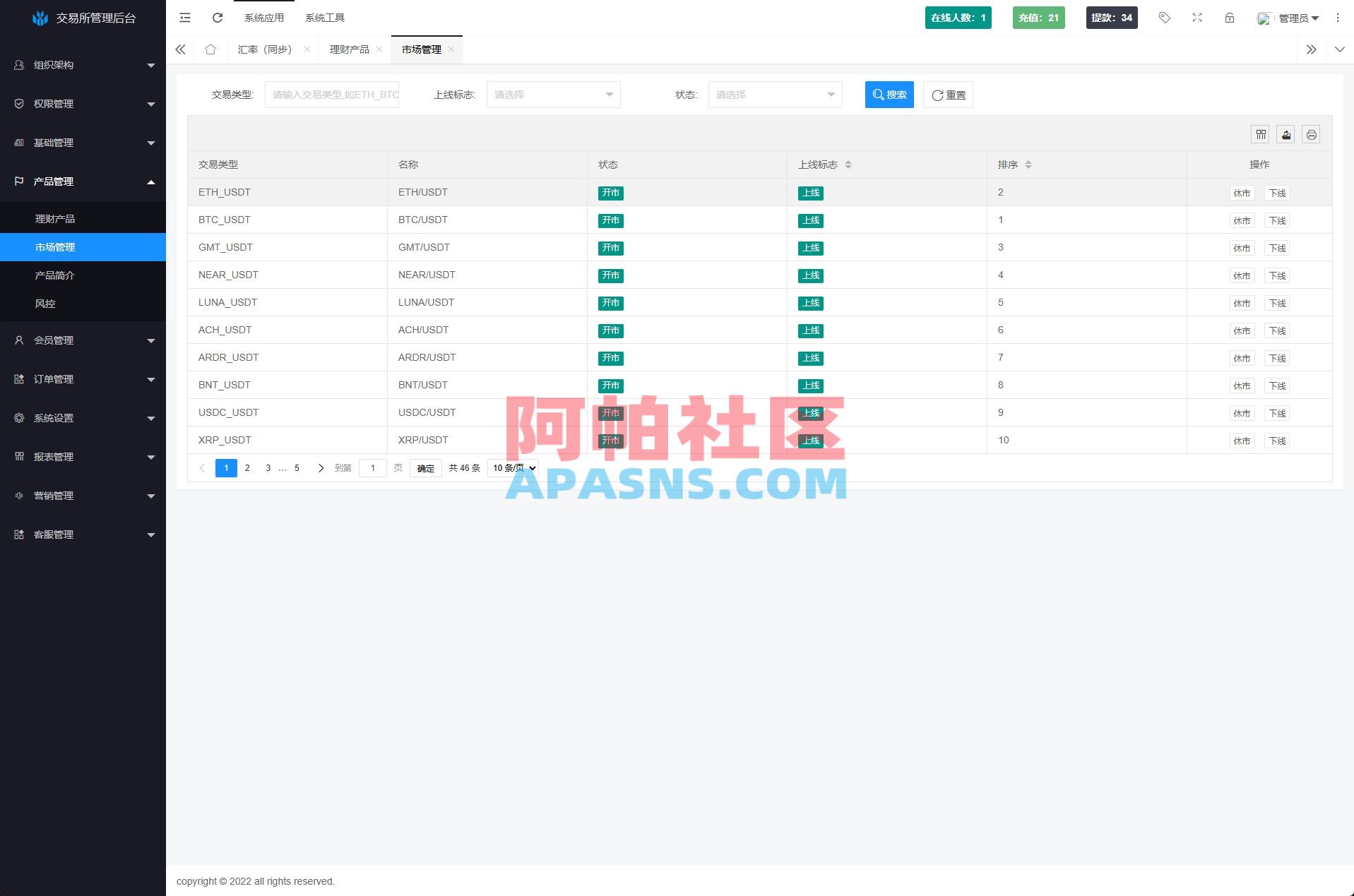Click the 重置 reset button

pyautogui.click(x=947, y=94)
